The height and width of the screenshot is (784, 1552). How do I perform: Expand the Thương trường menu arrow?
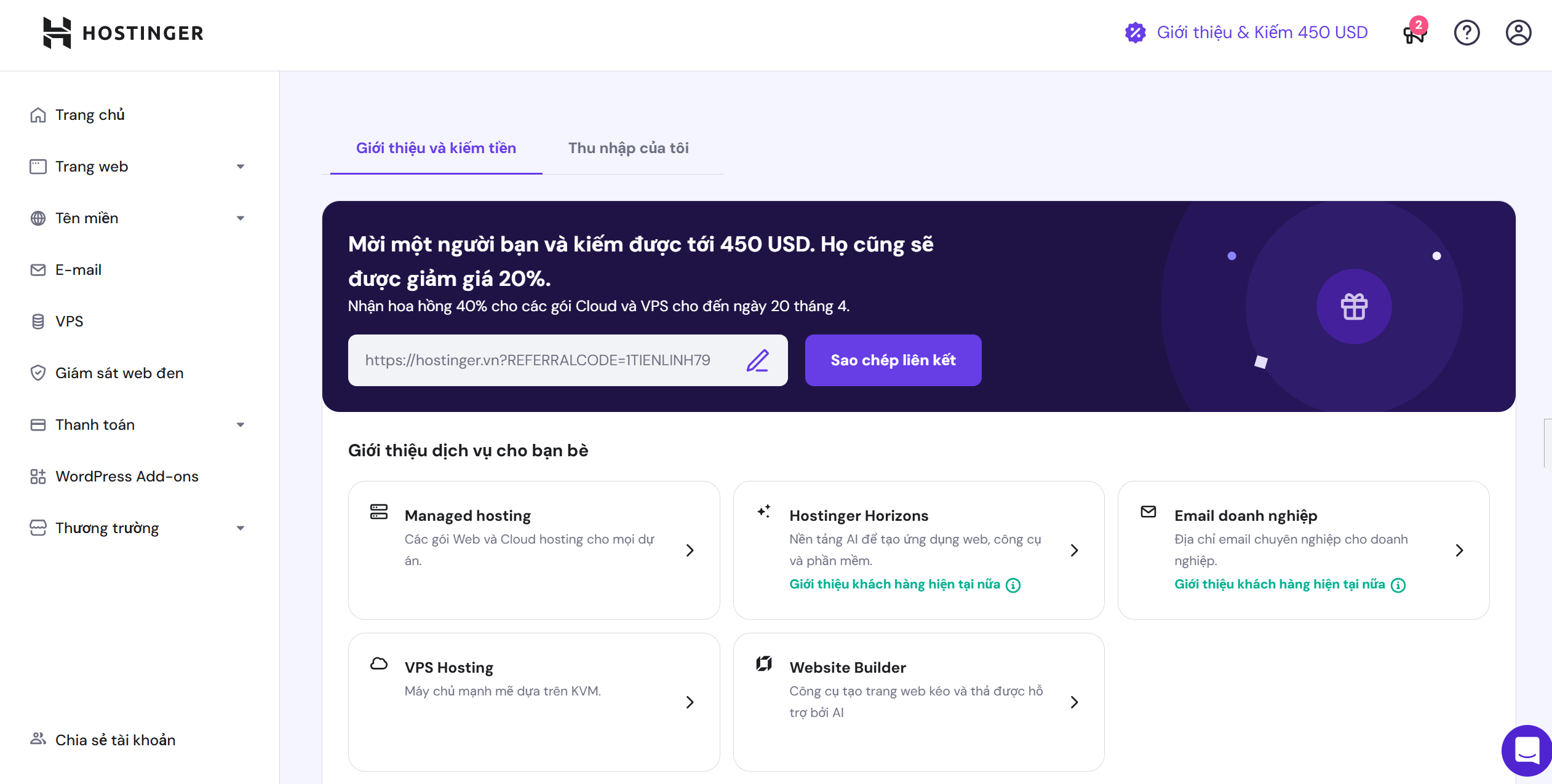tap(241, 528)
